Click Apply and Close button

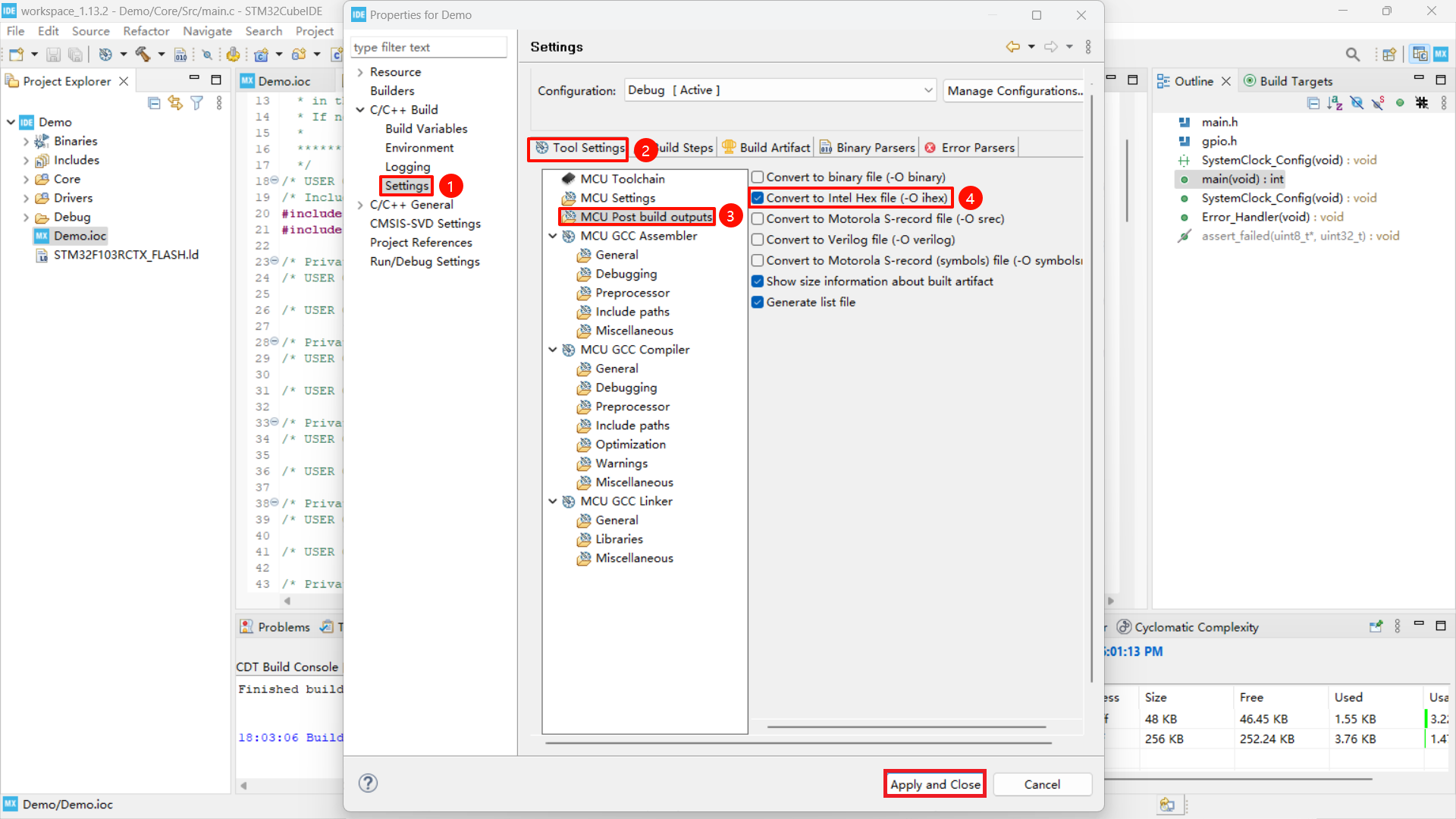935,784
